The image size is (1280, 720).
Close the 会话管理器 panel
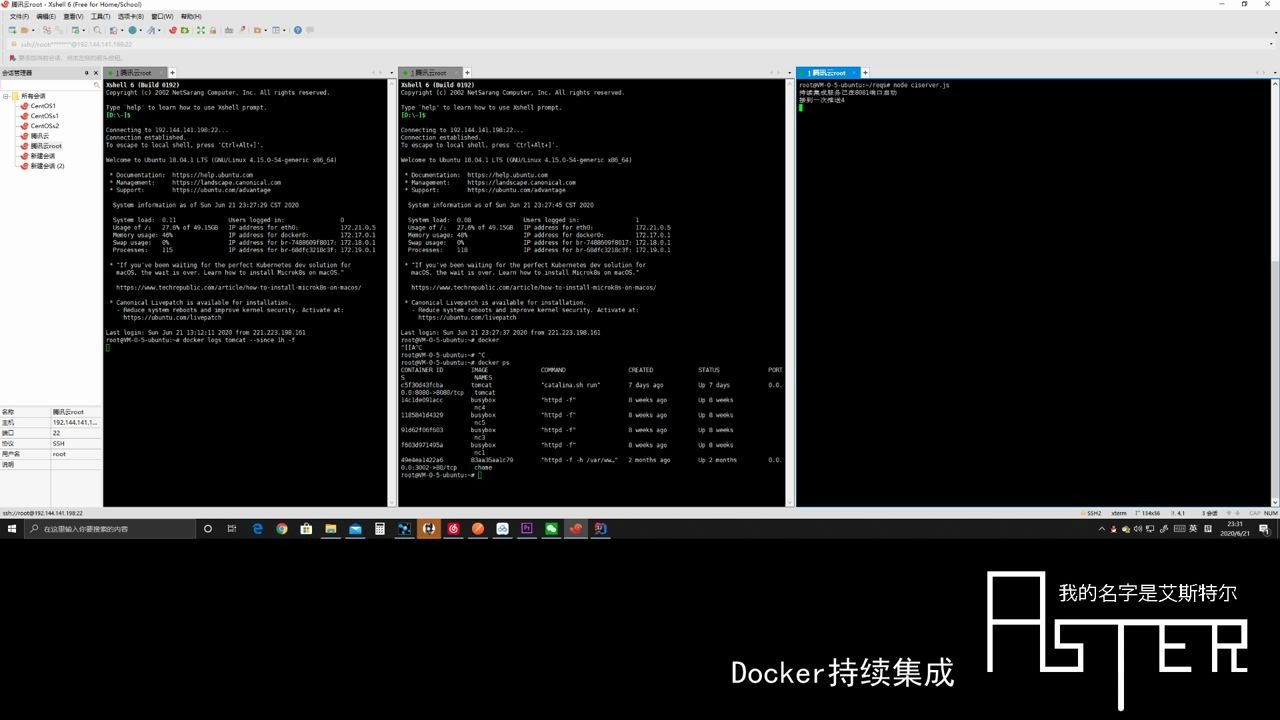[95, 73]
